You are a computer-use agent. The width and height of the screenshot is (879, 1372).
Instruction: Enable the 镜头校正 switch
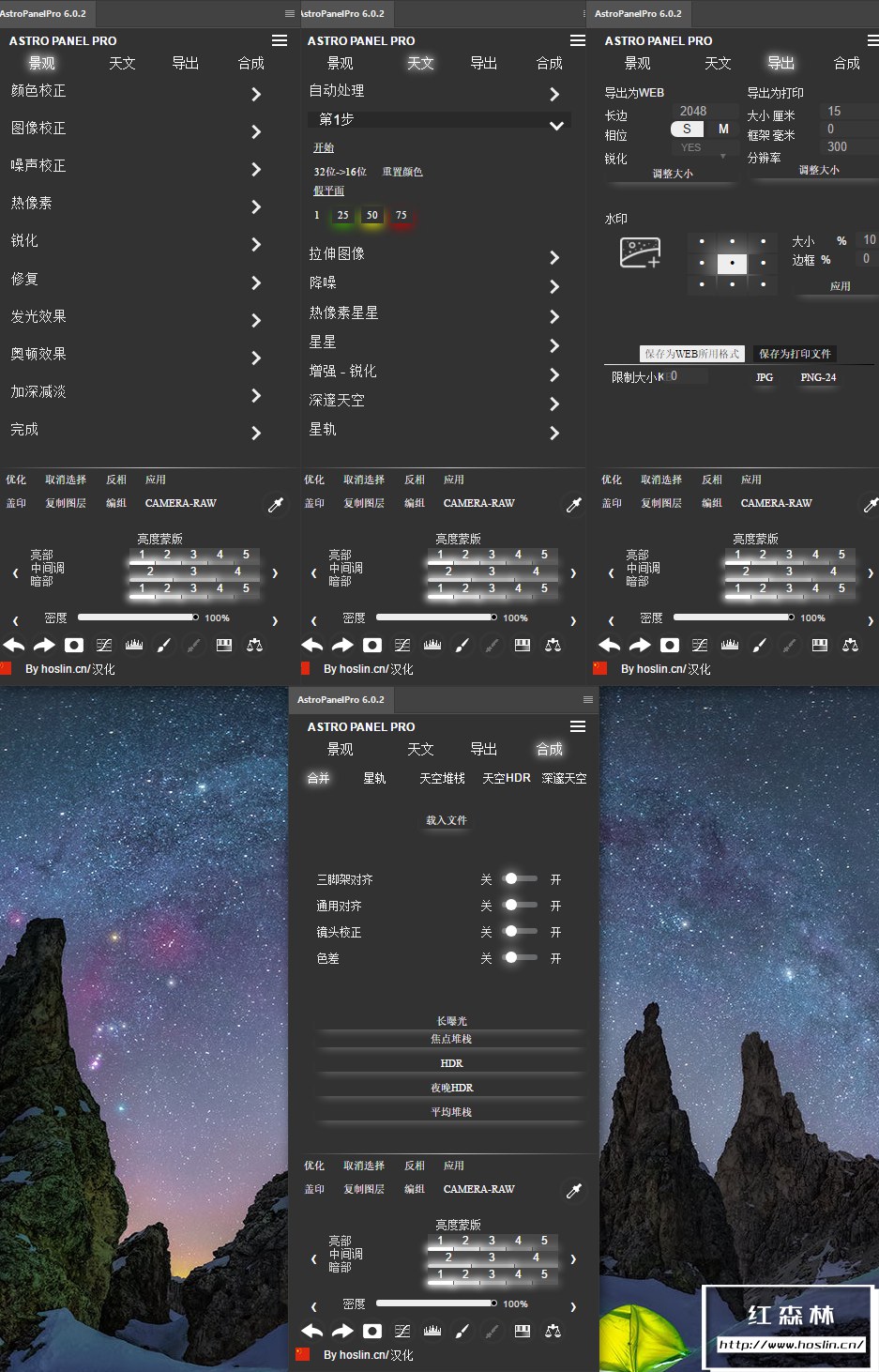pos(520,932)
